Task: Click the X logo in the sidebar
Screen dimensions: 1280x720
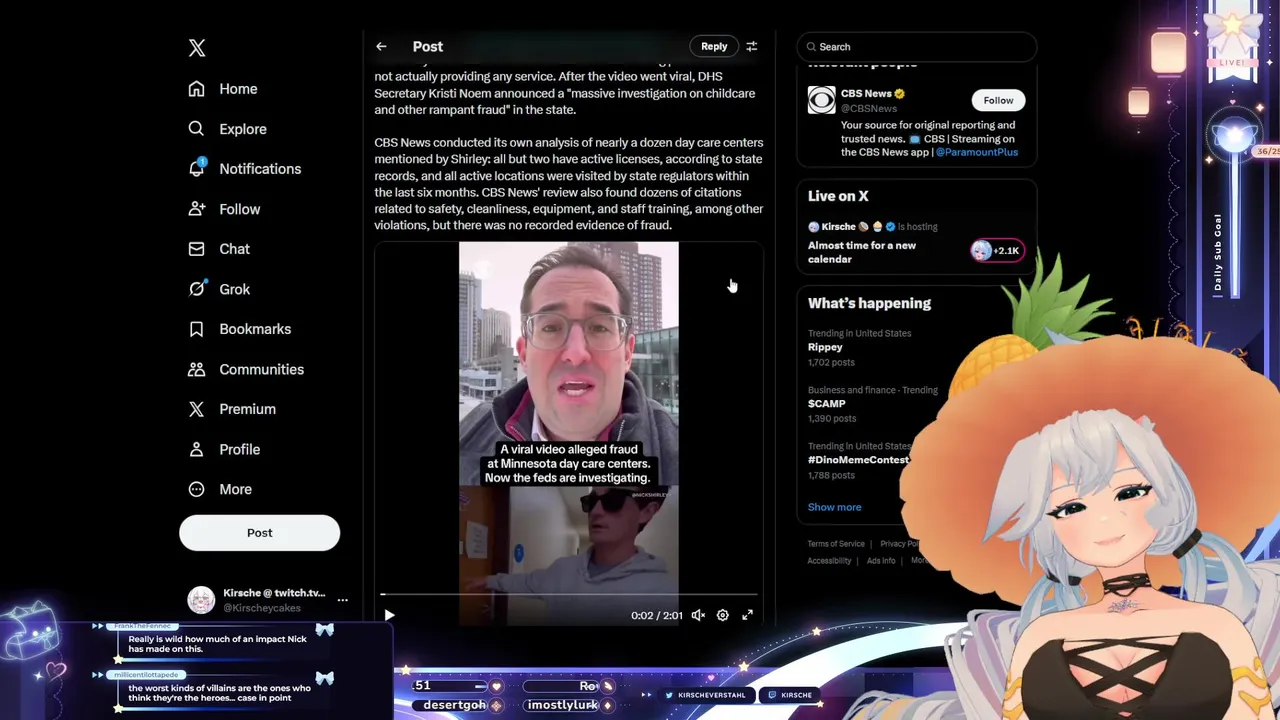Action: (197, 48)
